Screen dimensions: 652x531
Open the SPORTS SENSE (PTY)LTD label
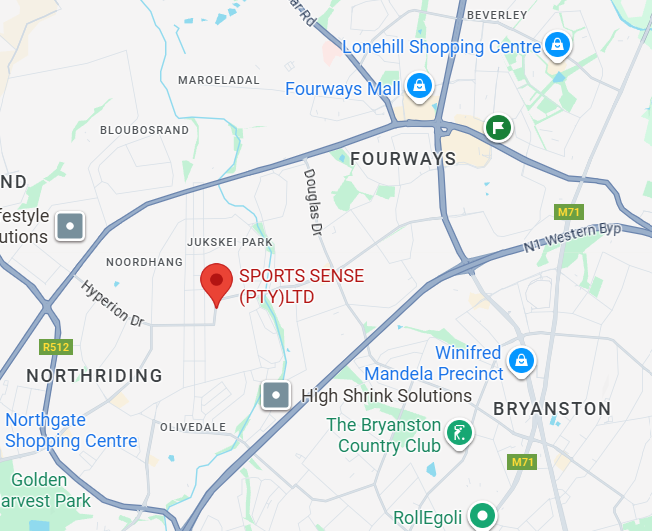pyautogui.click(x=301, y=286)
